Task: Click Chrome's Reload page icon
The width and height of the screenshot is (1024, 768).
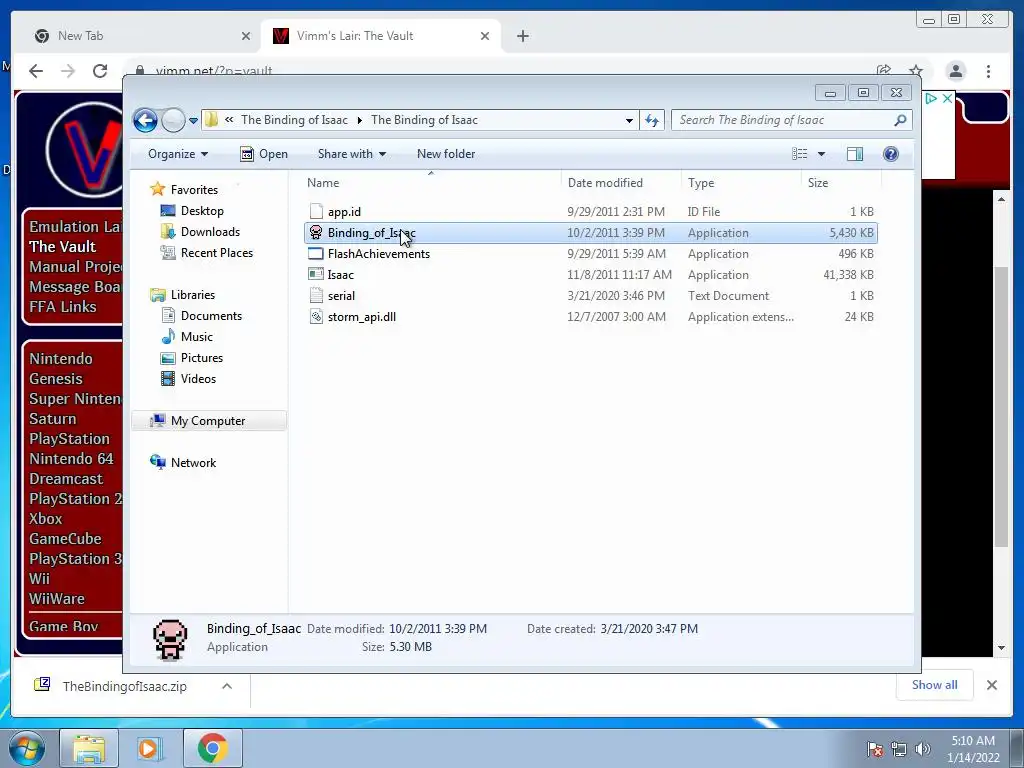Action: [100, 71]
